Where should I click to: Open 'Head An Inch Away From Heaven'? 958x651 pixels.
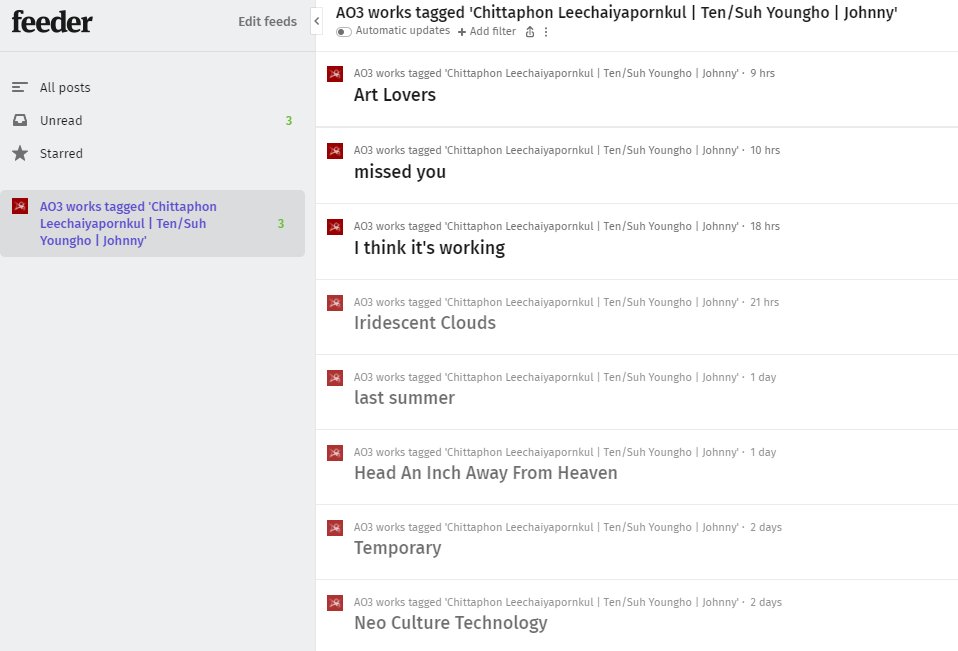[x=486, y=473]
